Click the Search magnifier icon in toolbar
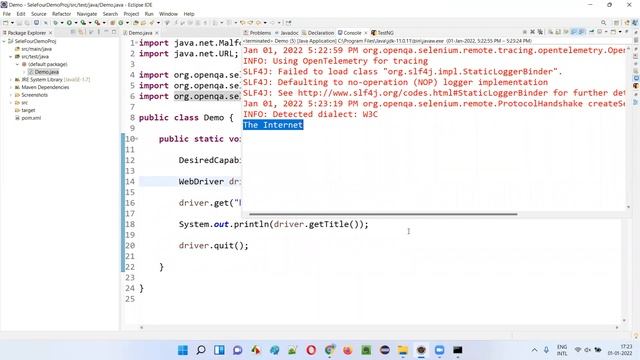This screenshot has height=360, width=640. [603, 23]
